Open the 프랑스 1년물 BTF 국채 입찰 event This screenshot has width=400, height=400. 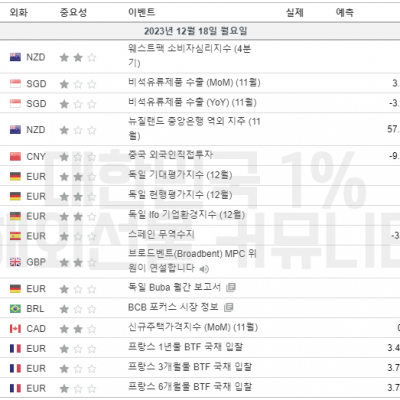coord(185,347)
